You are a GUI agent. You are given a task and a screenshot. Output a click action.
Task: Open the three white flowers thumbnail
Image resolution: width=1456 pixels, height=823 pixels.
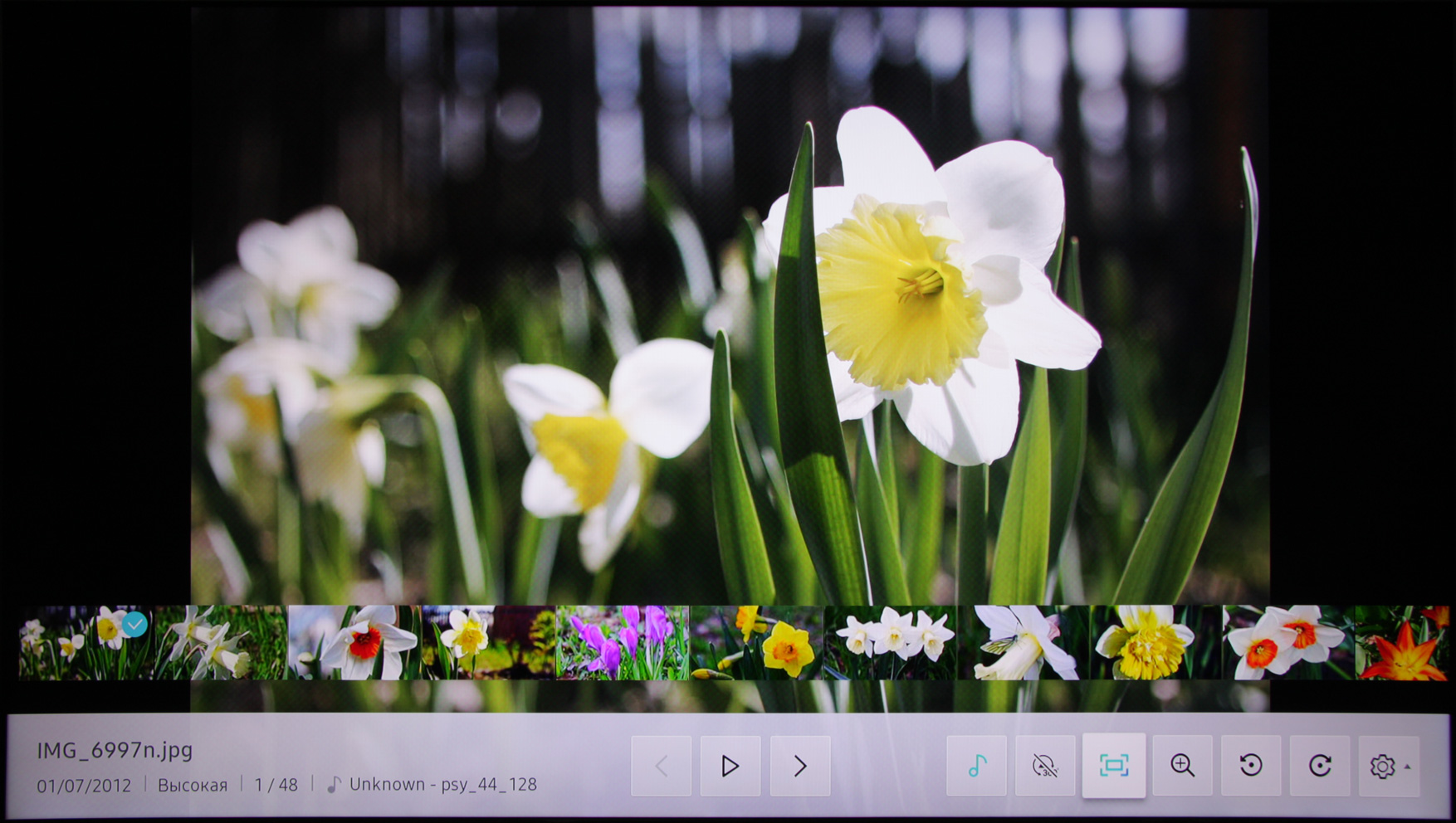click(x=889, y=643)
